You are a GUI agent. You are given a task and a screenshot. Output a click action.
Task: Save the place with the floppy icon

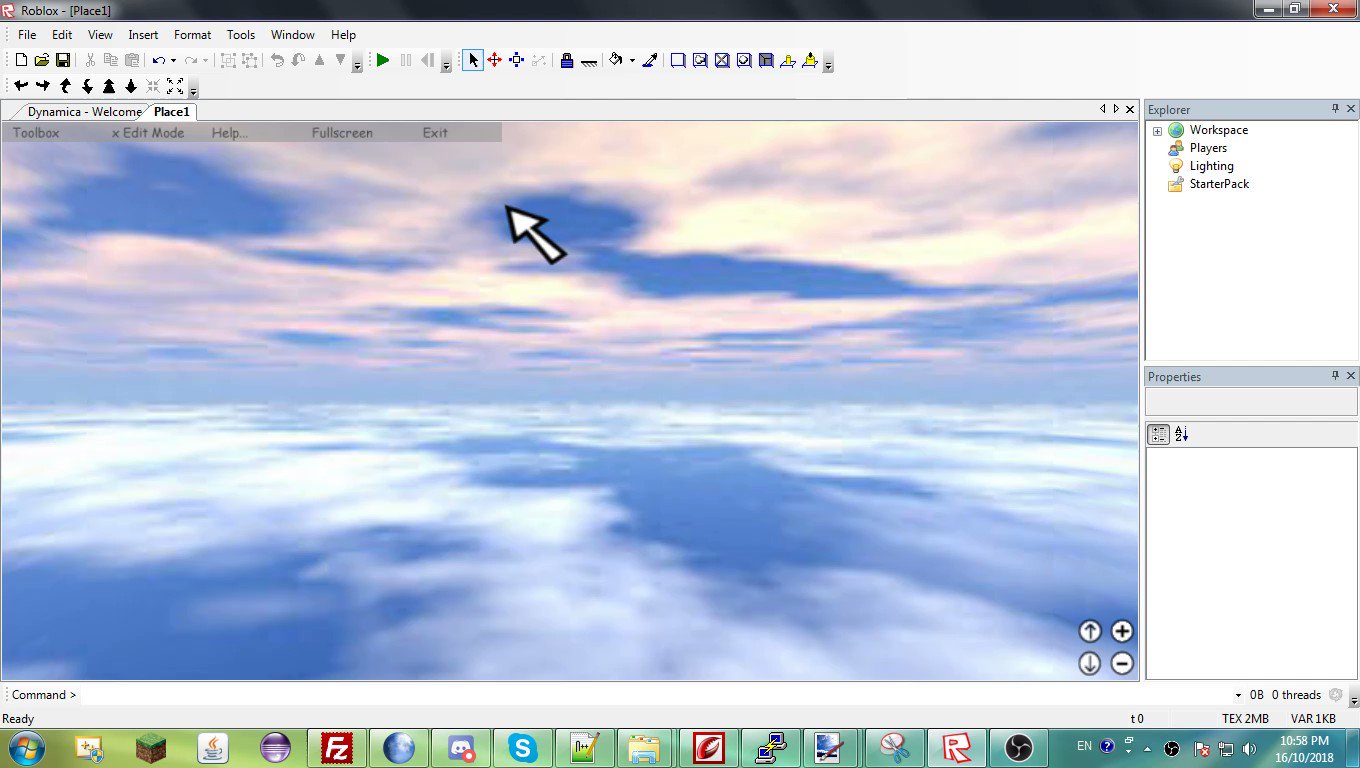point(62,60)
